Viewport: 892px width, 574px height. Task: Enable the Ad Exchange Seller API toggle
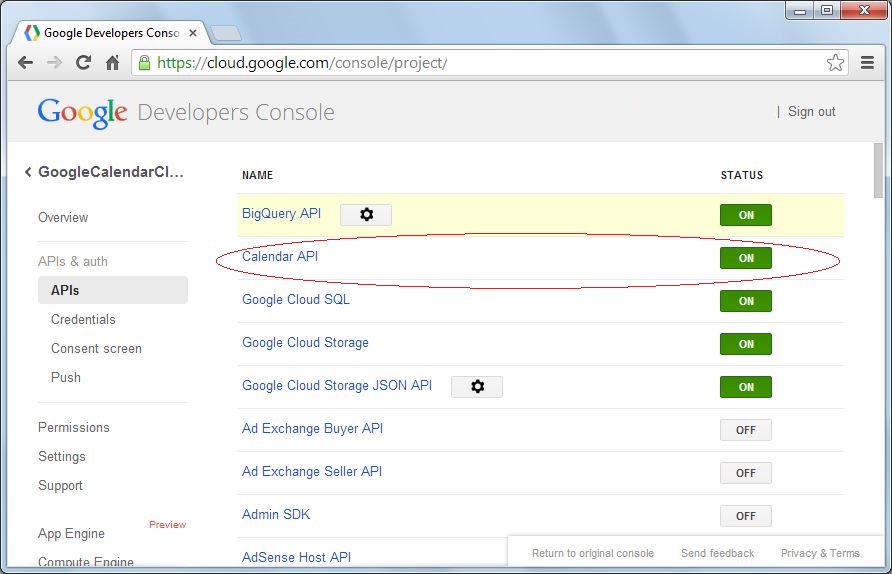pos(746,473)
